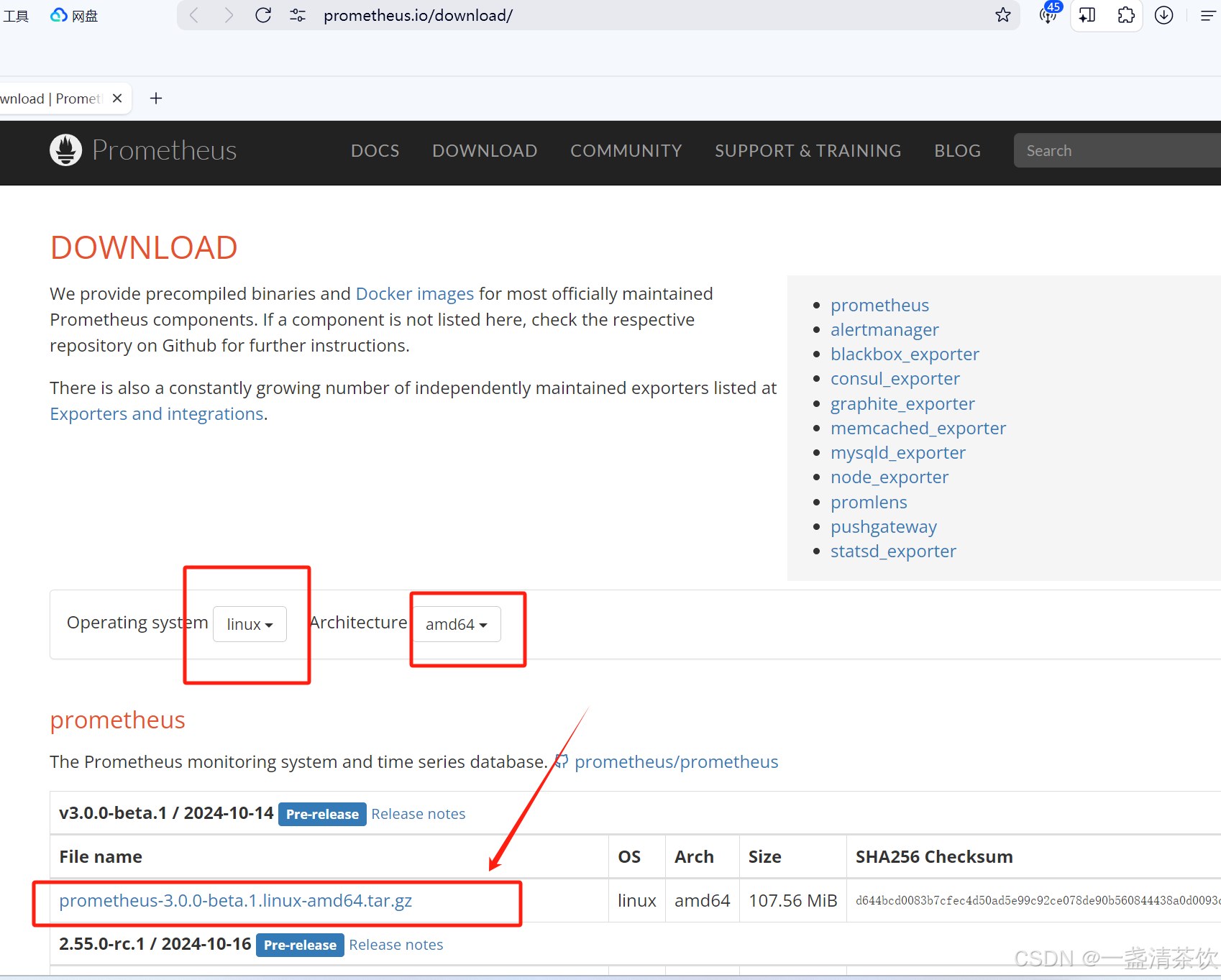Open a new browser tab

point(156,99)
